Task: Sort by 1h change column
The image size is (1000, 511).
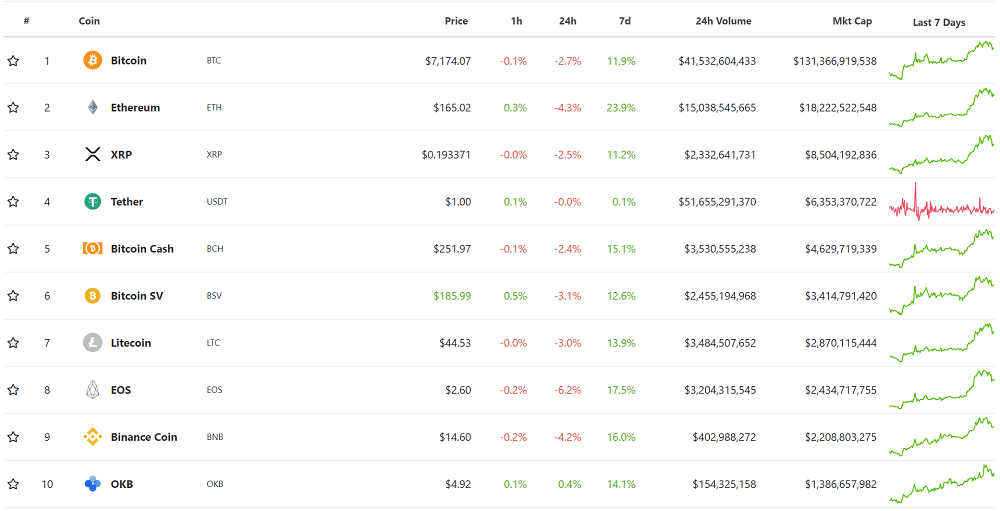Action: point(517,21)
